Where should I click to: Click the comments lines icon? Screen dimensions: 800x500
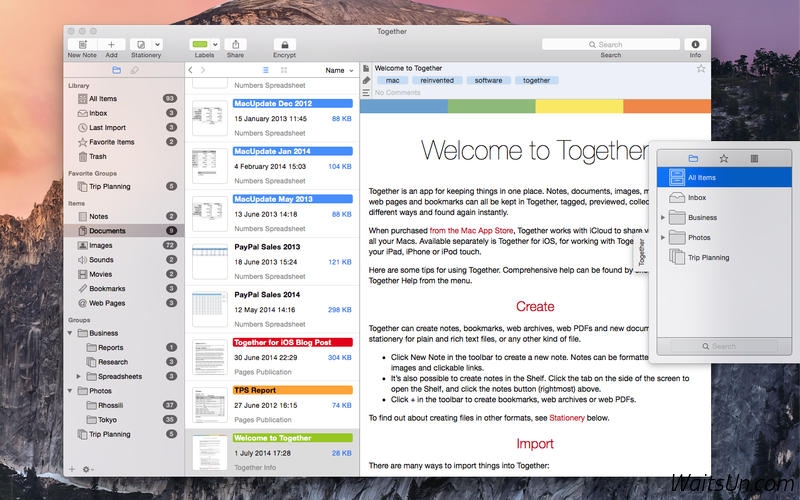(x=366, y=93)
